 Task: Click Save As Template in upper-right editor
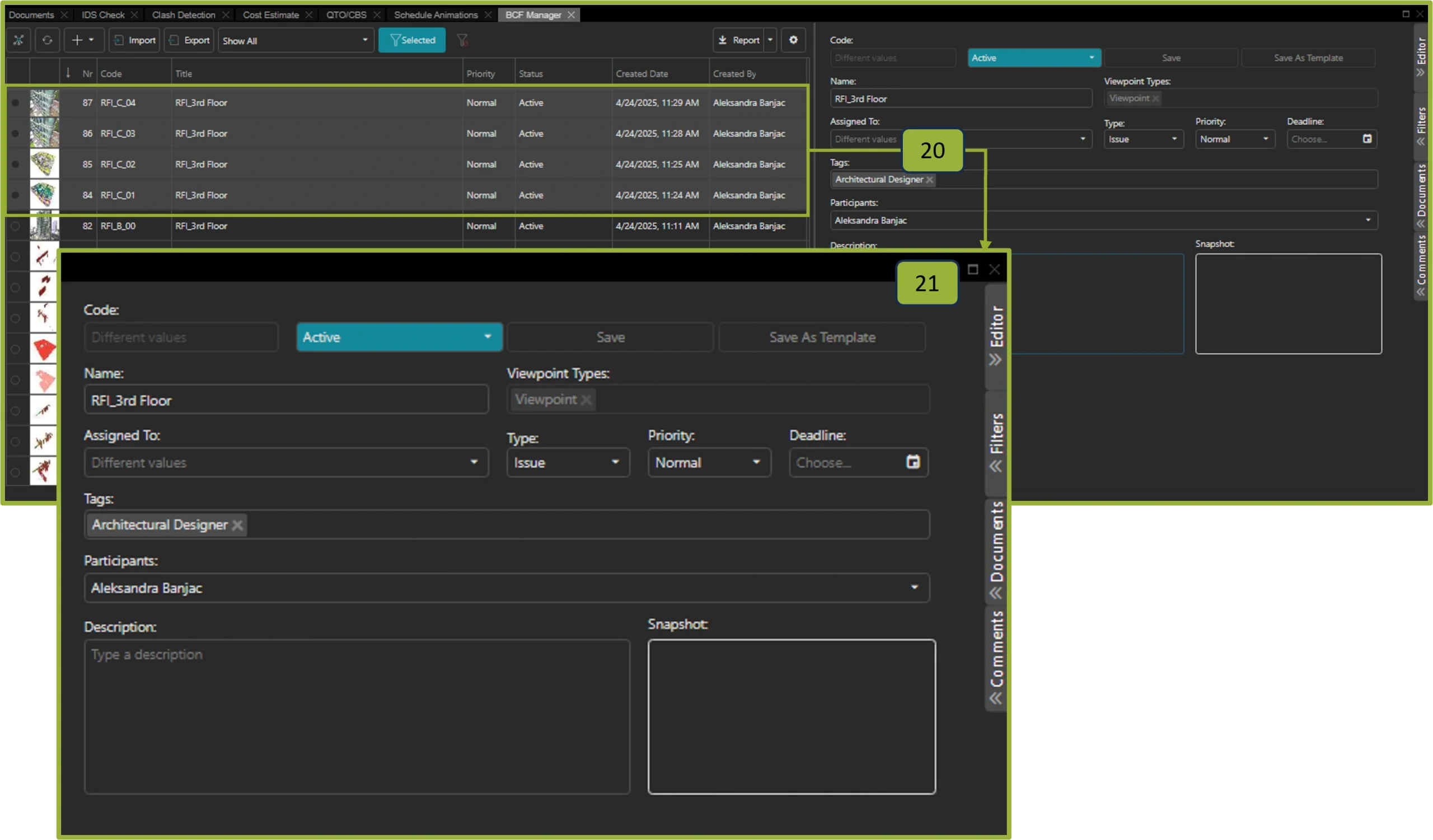click(1308, 58)
